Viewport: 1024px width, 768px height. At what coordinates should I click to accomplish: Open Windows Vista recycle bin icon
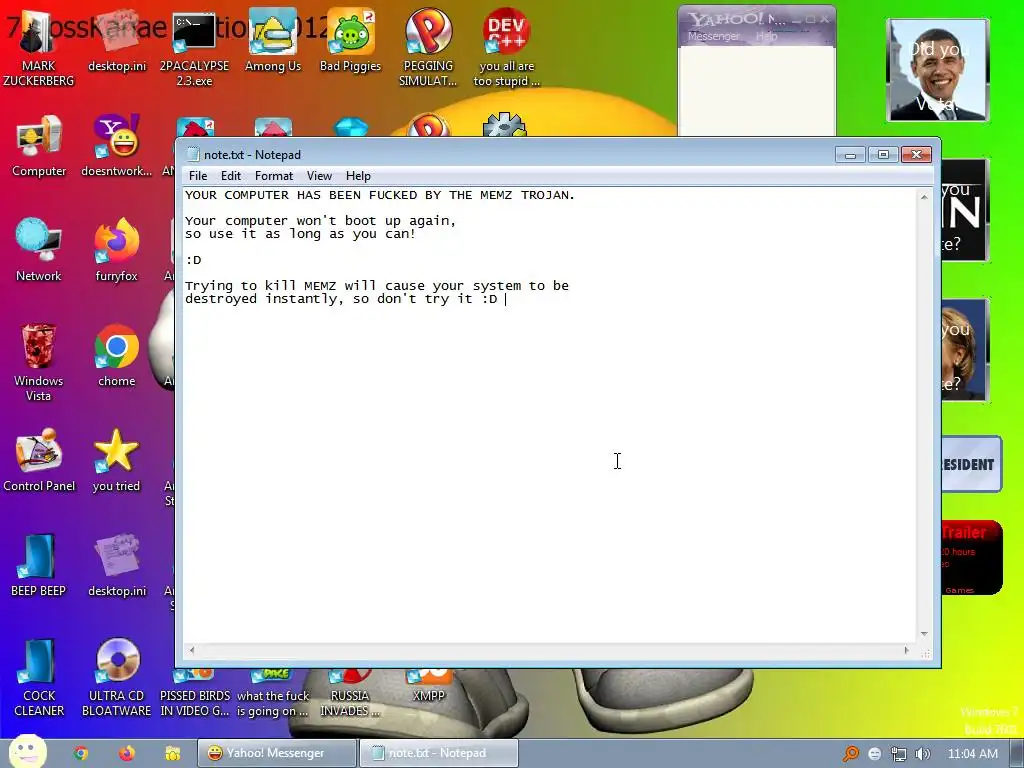pyautogui.click(x=39, y=363)
